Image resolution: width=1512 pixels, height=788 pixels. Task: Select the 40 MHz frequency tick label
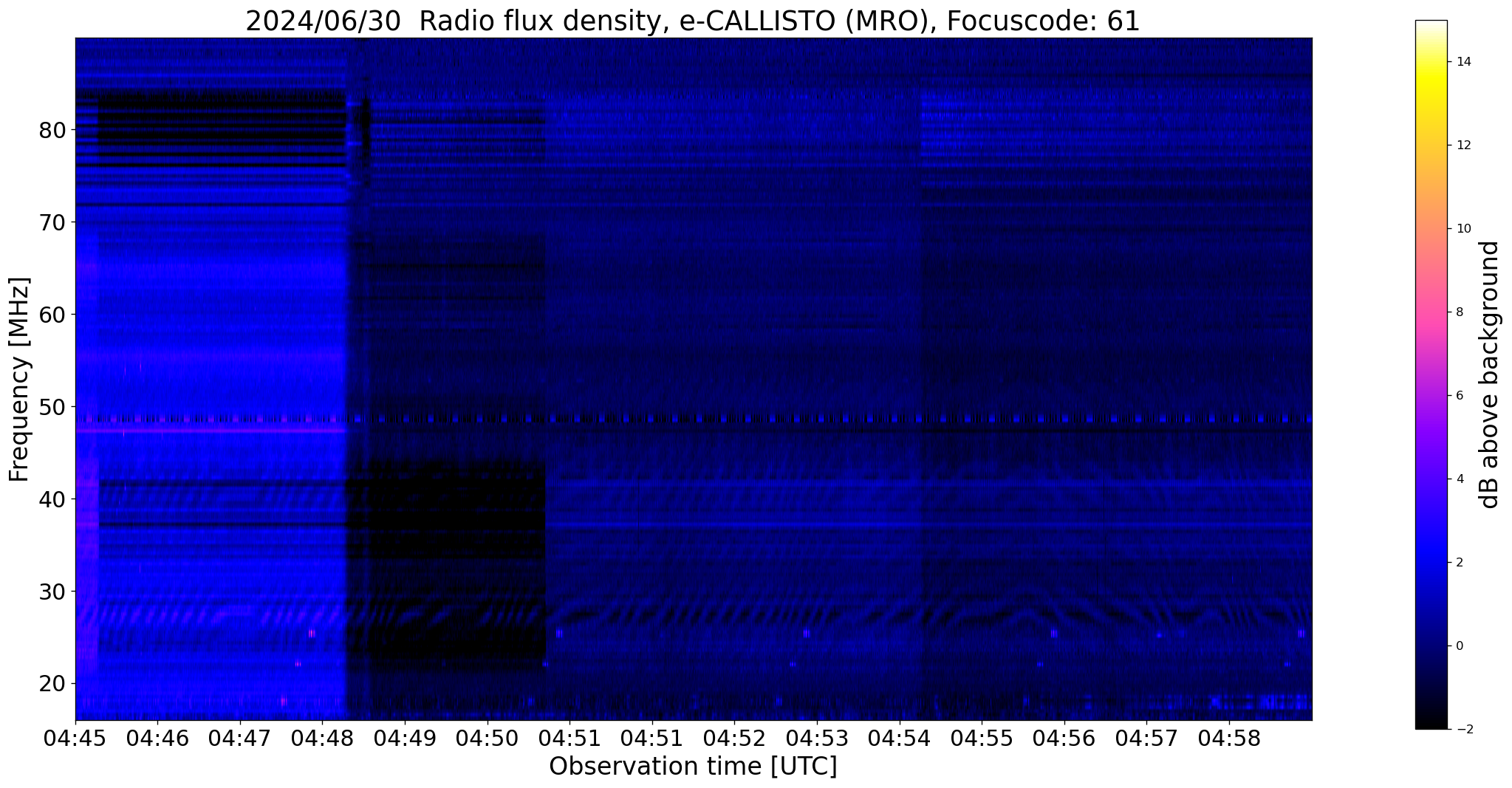click(x=52, y=499)
